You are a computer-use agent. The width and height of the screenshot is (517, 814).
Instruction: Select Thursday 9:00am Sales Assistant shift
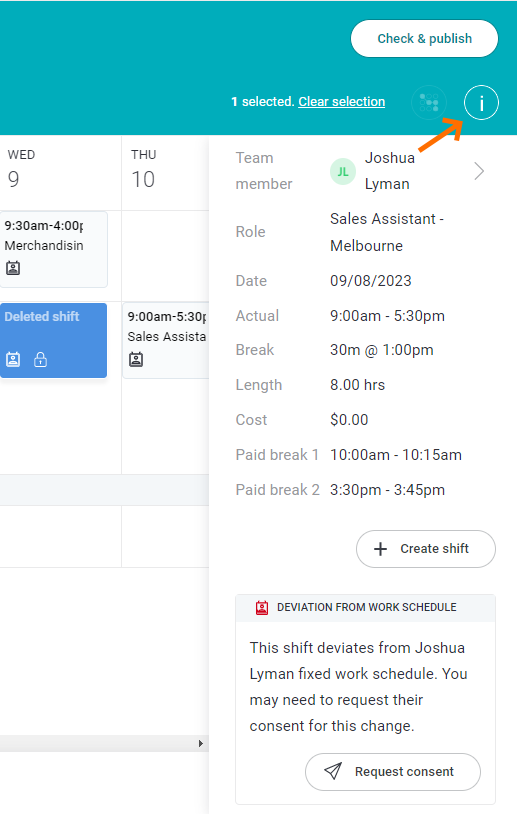click(x=166, y=340)
